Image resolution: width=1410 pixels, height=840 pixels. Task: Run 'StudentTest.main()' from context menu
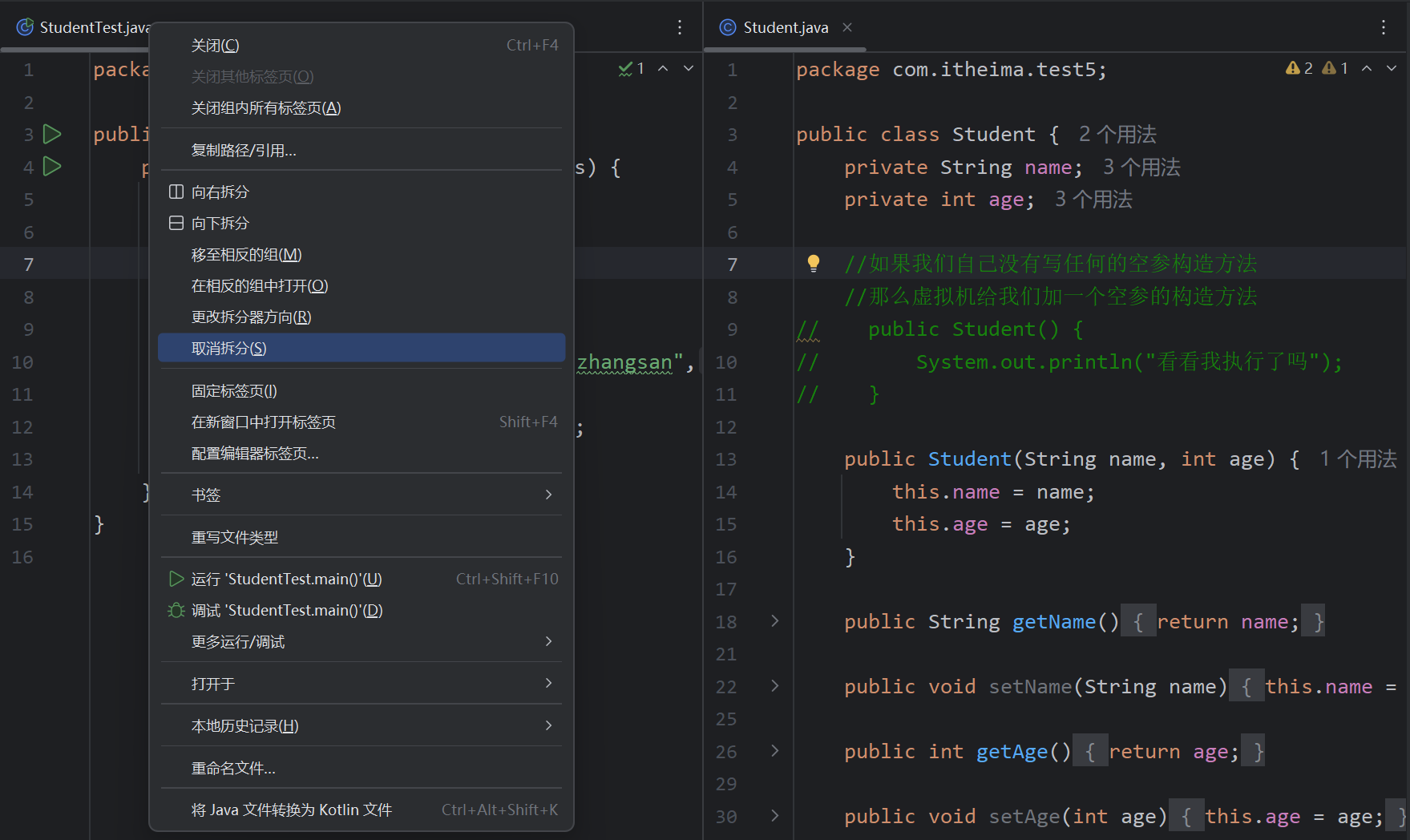tap(362, 579)
